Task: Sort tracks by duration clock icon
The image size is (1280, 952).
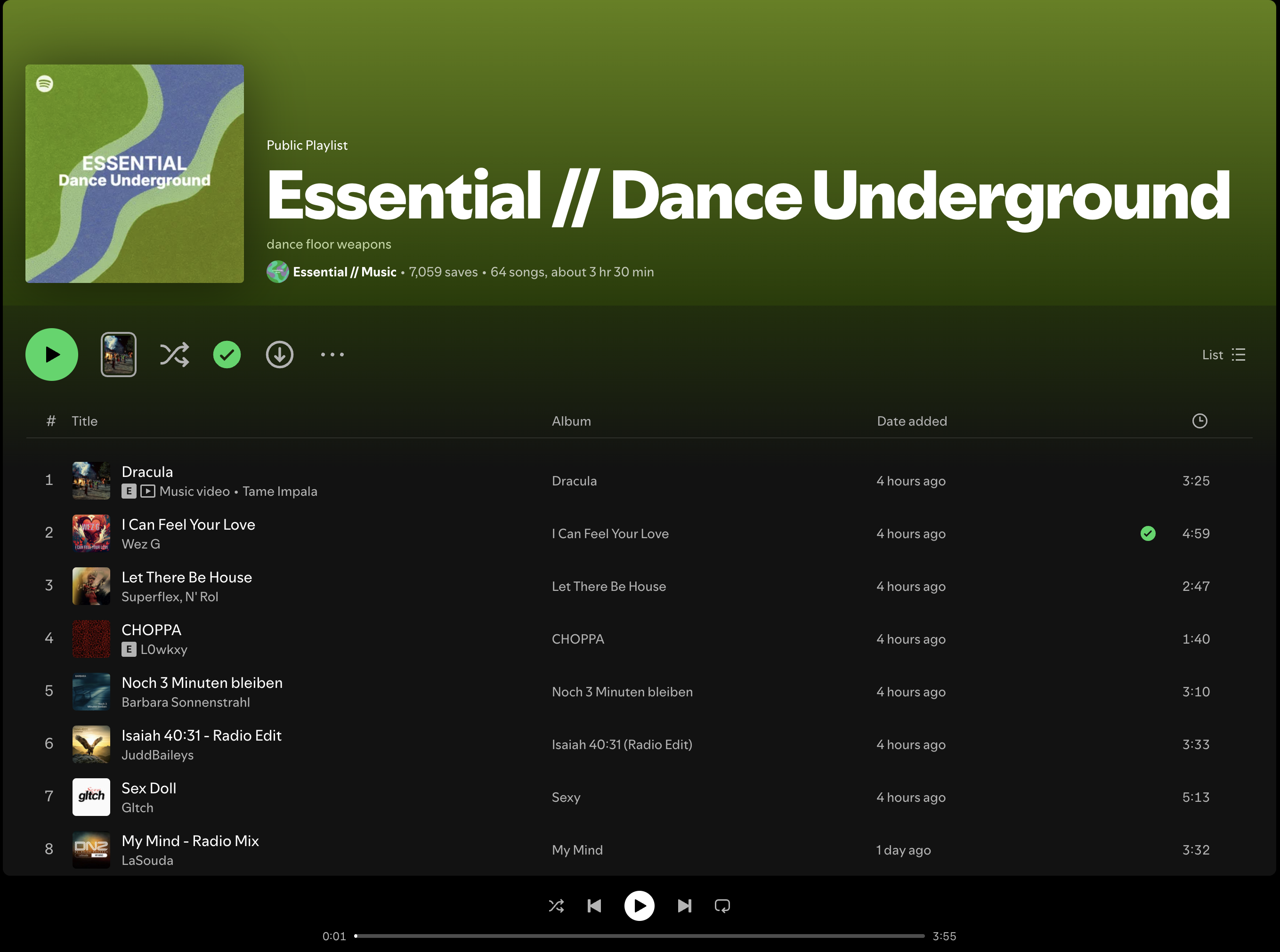Action: (x=1199, y=420)
